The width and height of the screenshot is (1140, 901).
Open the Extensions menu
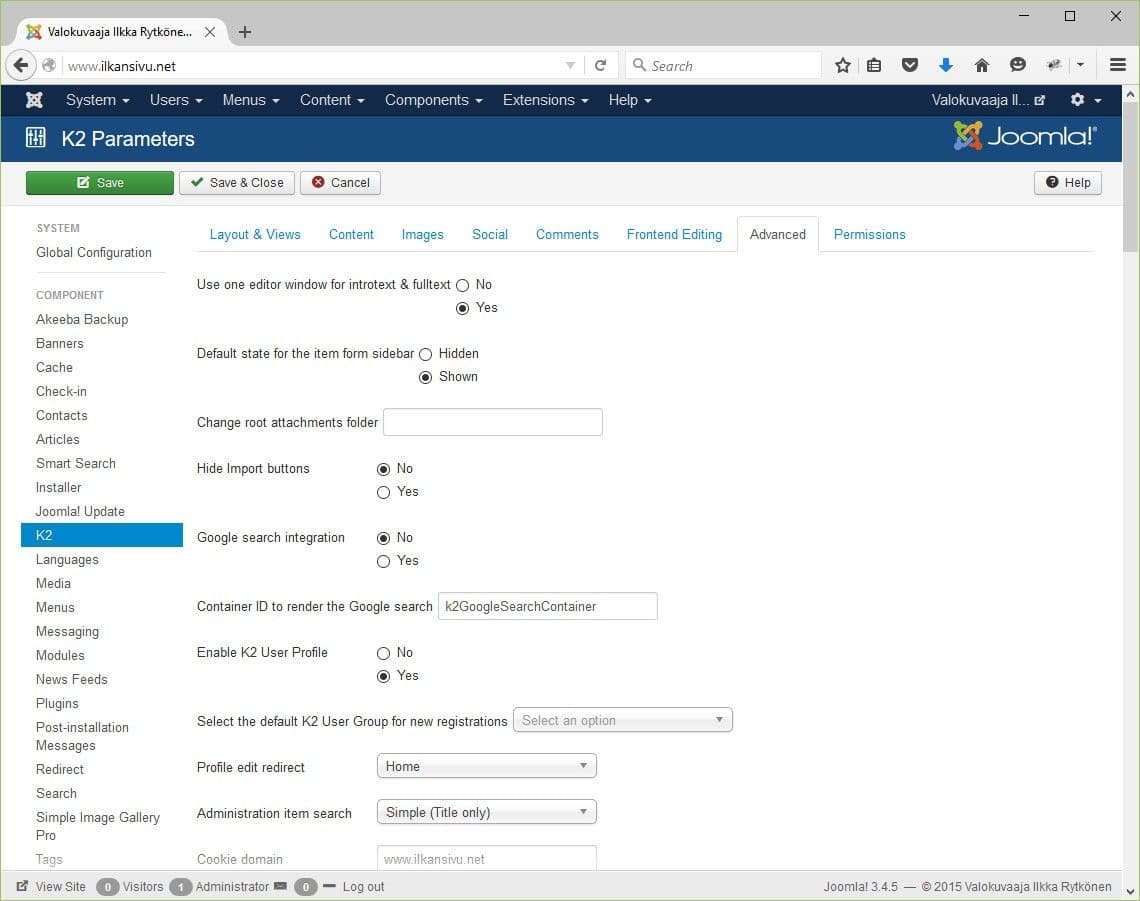(545, 100)
